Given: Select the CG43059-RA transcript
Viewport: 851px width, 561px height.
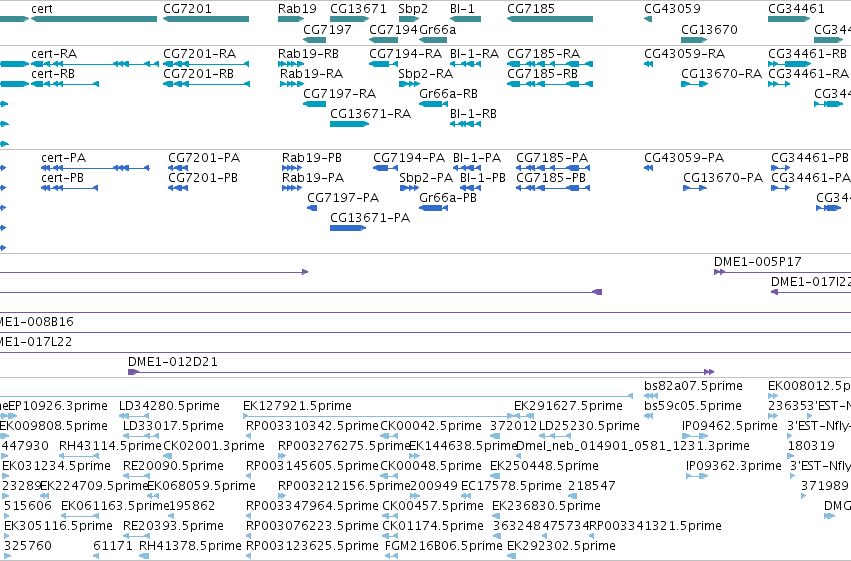Looking at the screenshot, I should 648,64.
